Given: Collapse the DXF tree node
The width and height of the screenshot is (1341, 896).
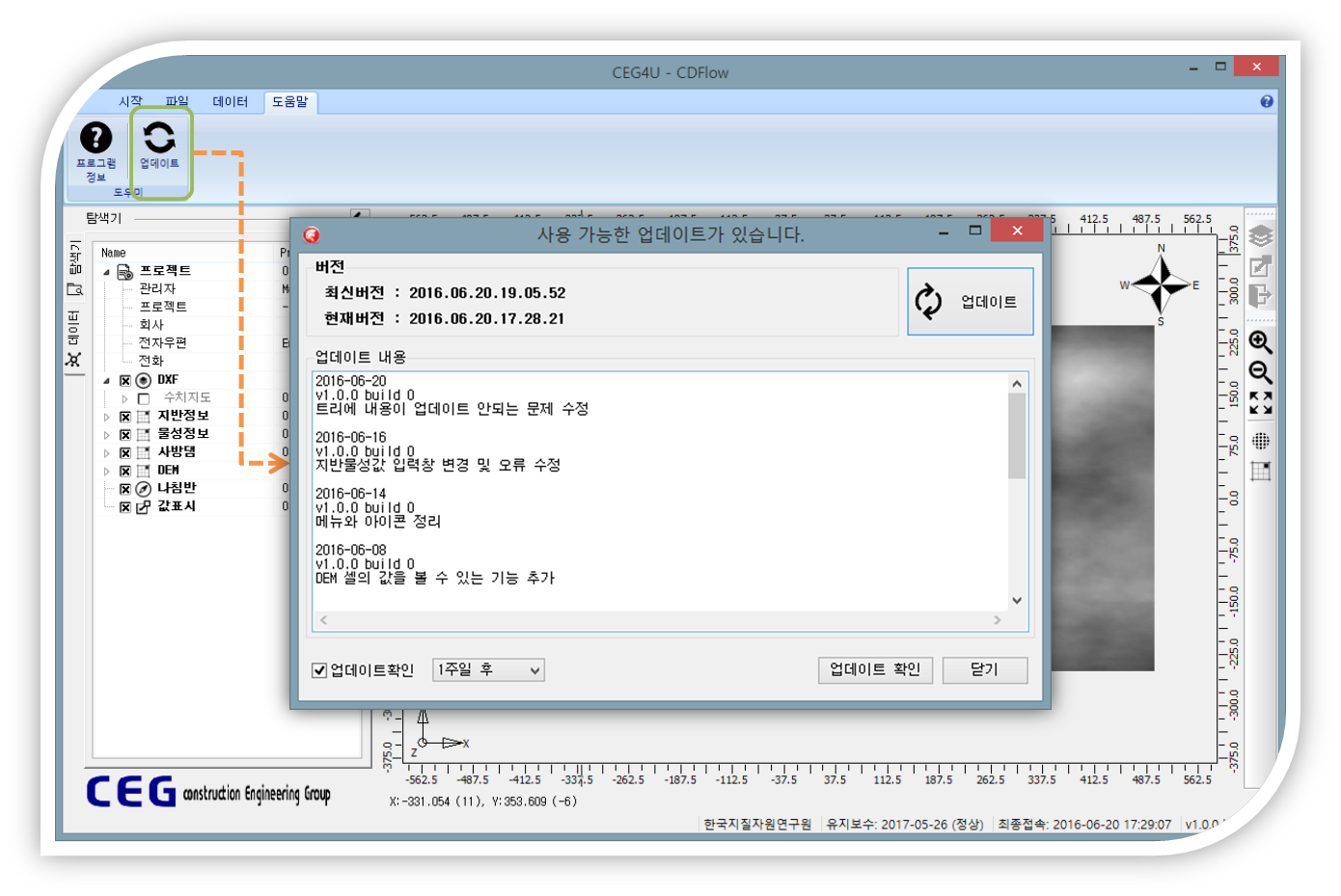Looking at the screenshot, I should (x=107, y=380).
